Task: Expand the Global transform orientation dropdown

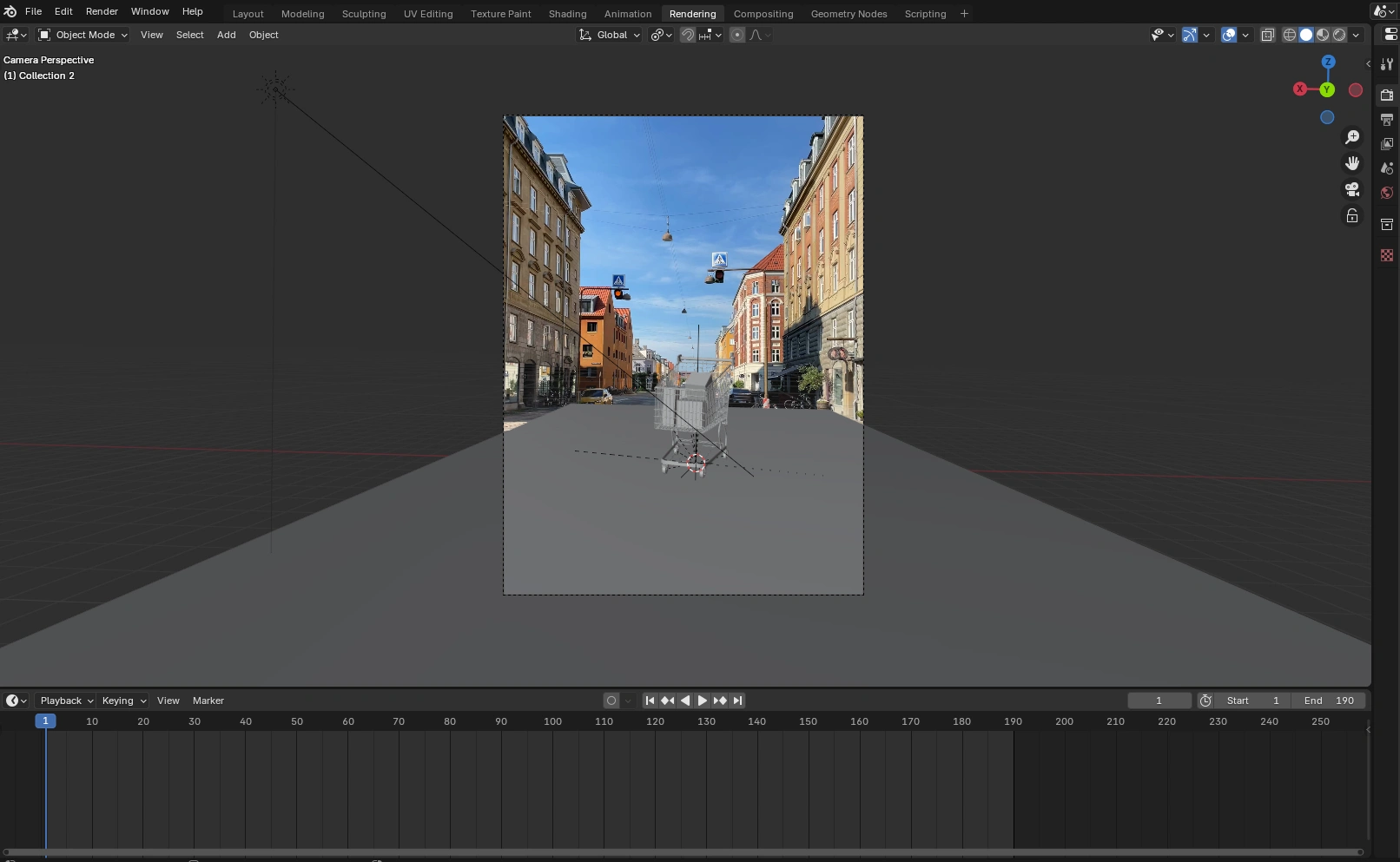Action: [611, 35]
